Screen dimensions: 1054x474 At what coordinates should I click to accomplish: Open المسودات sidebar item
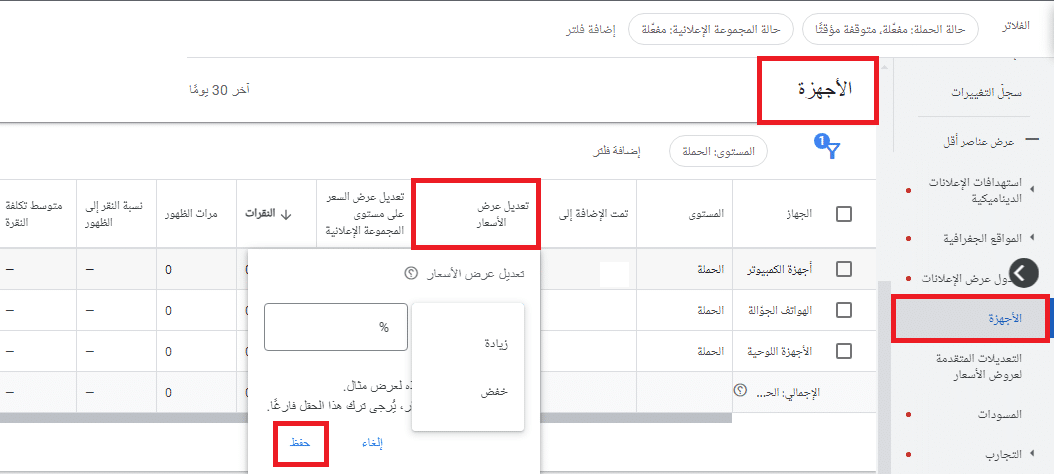click(x=1000, y=415)
